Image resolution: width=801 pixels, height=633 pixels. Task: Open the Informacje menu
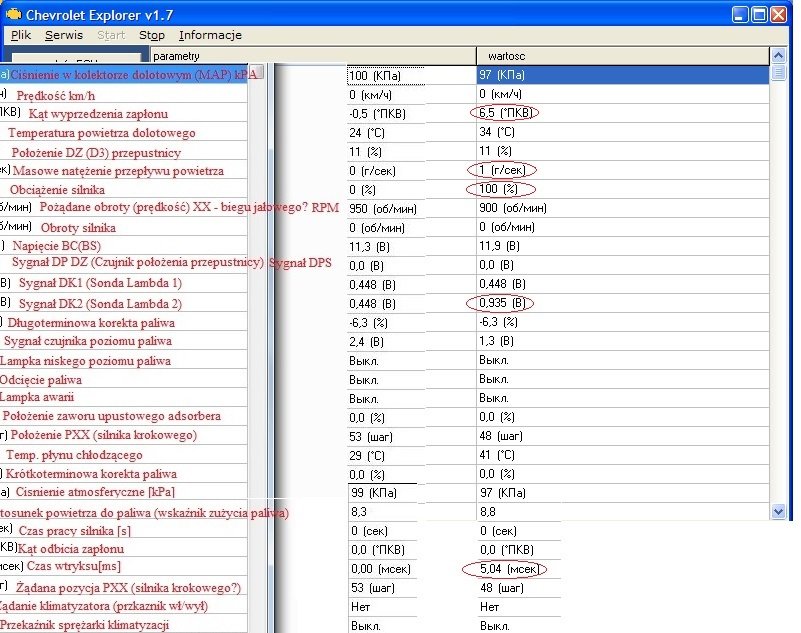[210, 35]
